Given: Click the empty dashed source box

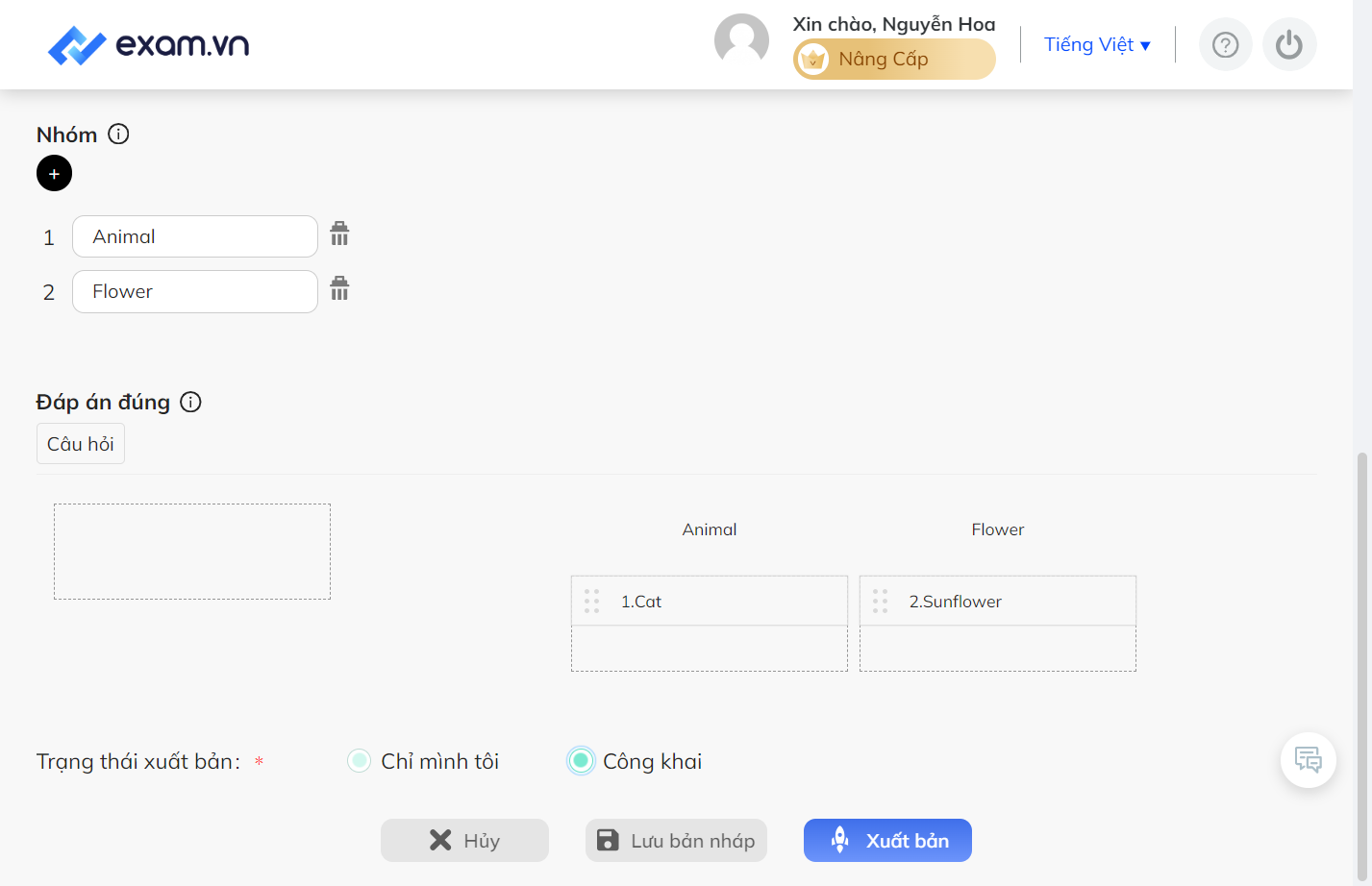Looking at the screenshot, I should point(192,552).
